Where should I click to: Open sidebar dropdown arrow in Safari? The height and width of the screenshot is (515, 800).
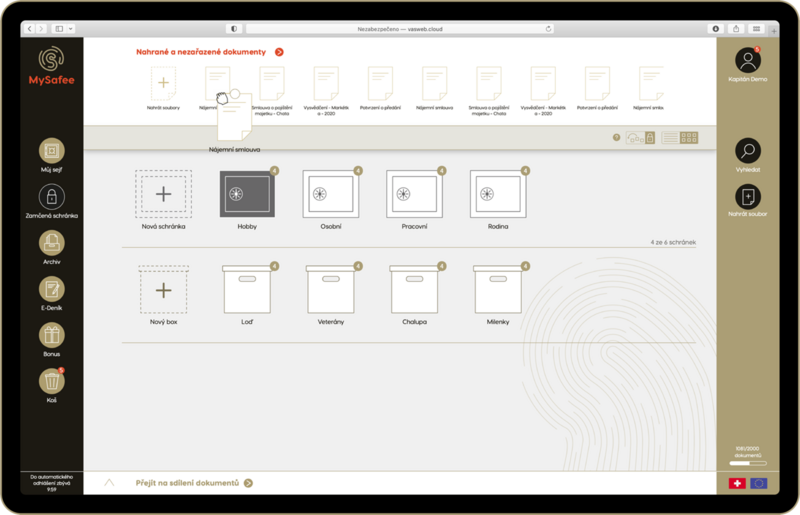(x=71, y=29)
